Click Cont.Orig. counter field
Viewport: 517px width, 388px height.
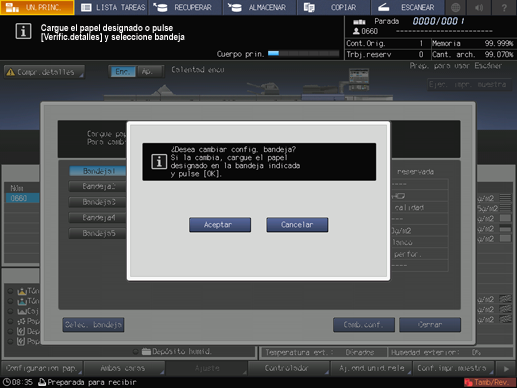click(387, 43)
